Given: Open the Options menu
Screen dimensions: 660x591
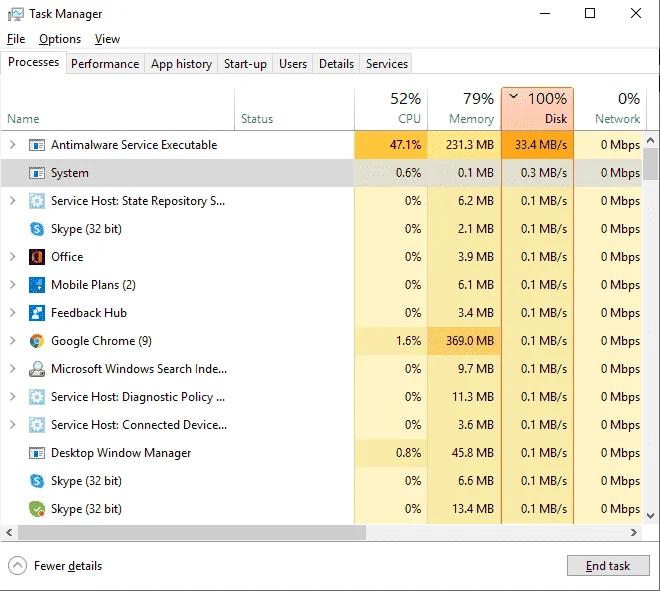Looking at the screenshot, I should pos(60,39).
